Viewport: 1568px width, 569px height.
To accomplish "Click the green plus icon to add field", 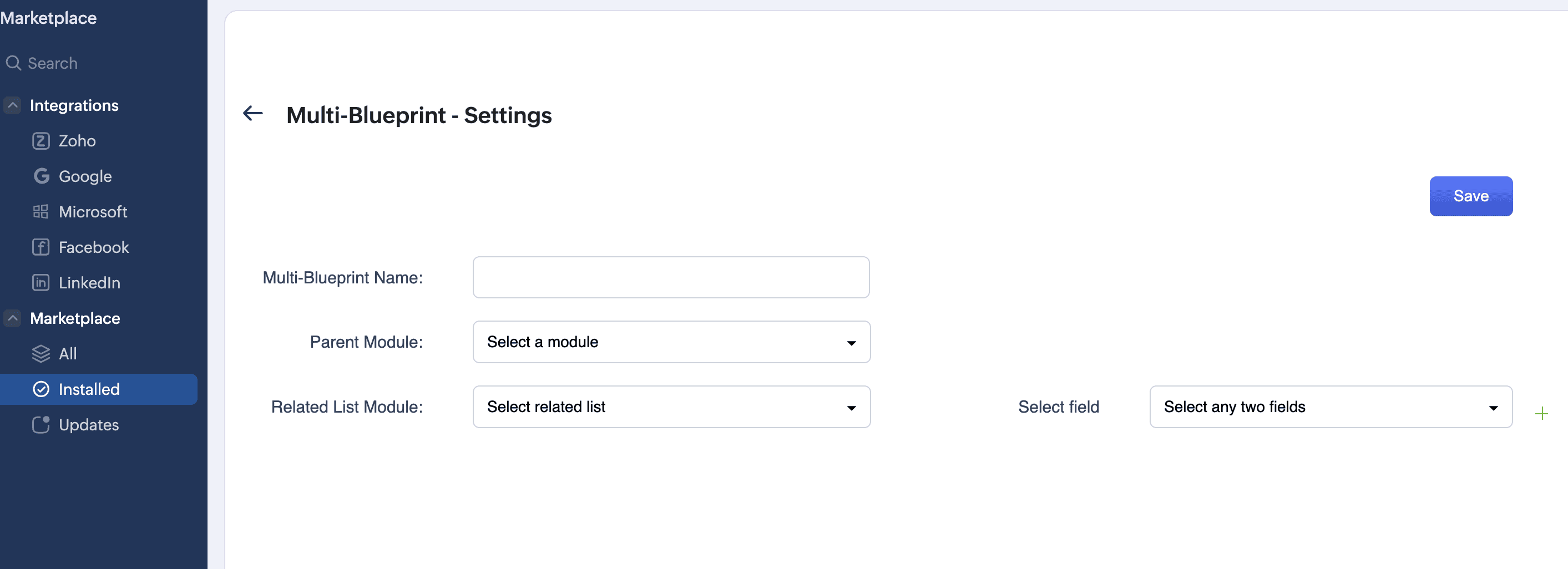I will pyautogui.click(x=1541, y=414).
